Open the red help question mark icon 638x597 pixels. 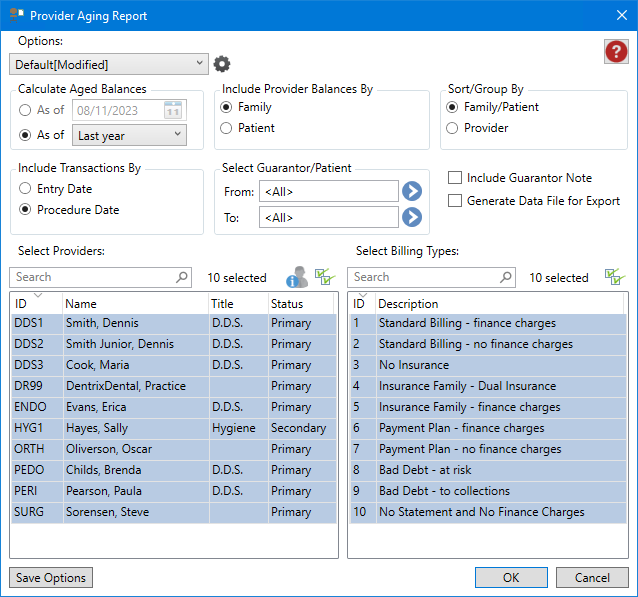point(616,52)
